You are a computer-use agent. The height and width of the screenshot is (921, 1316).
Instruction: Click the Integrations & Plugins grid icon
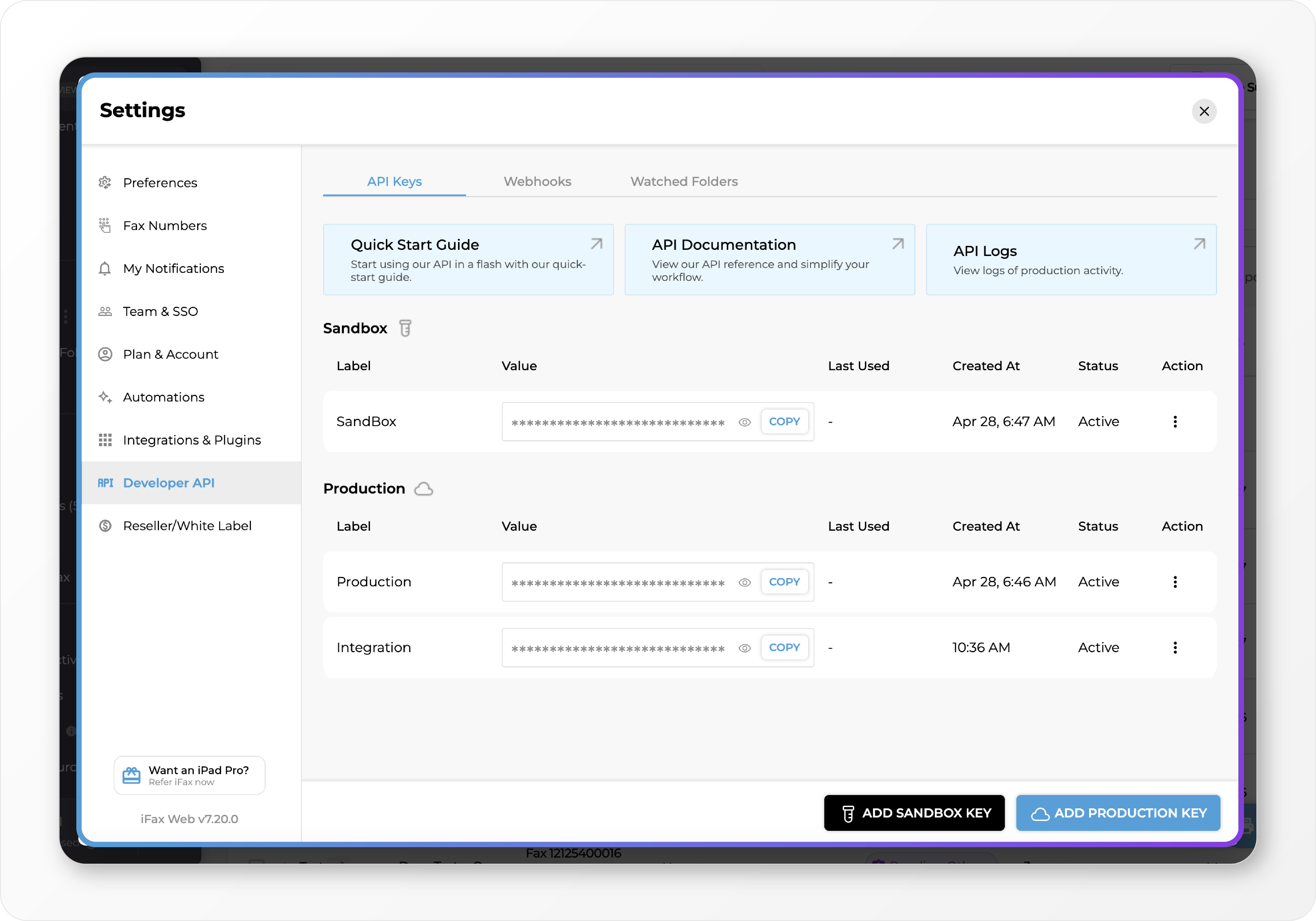[x=105, y=440]
